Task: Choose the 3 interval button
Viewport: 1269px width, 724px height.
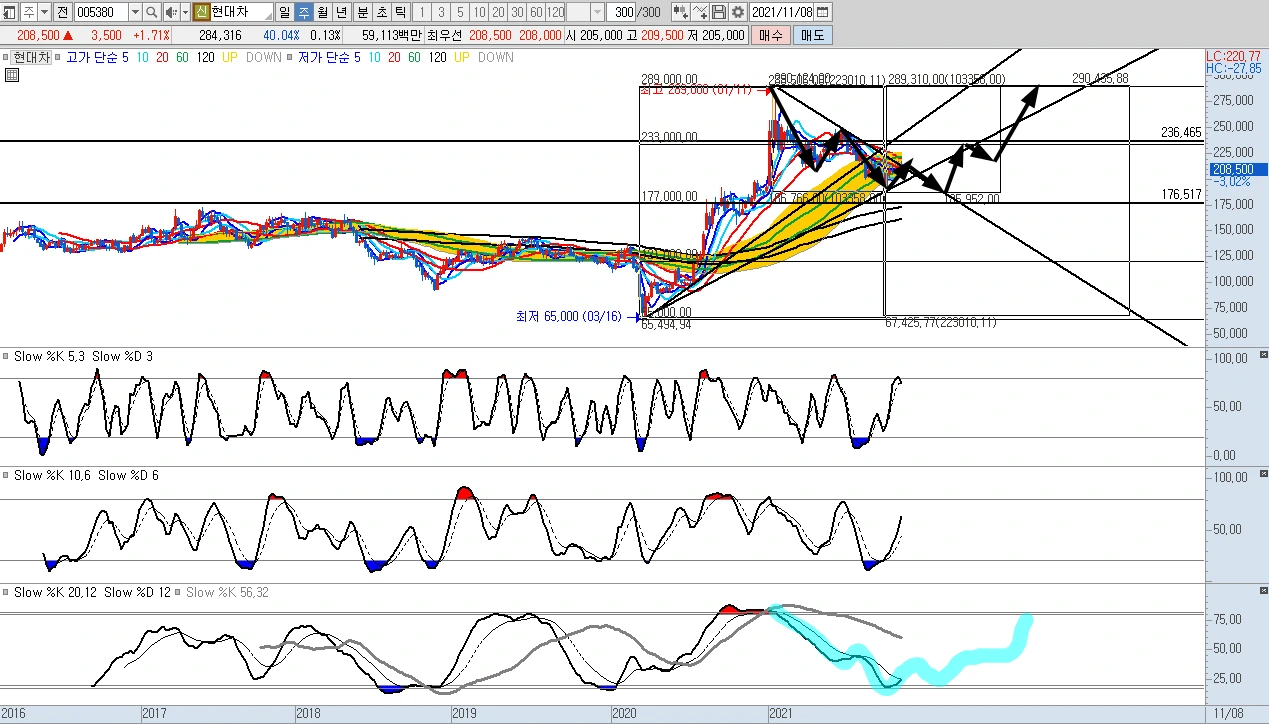Action: pos(441,12)
